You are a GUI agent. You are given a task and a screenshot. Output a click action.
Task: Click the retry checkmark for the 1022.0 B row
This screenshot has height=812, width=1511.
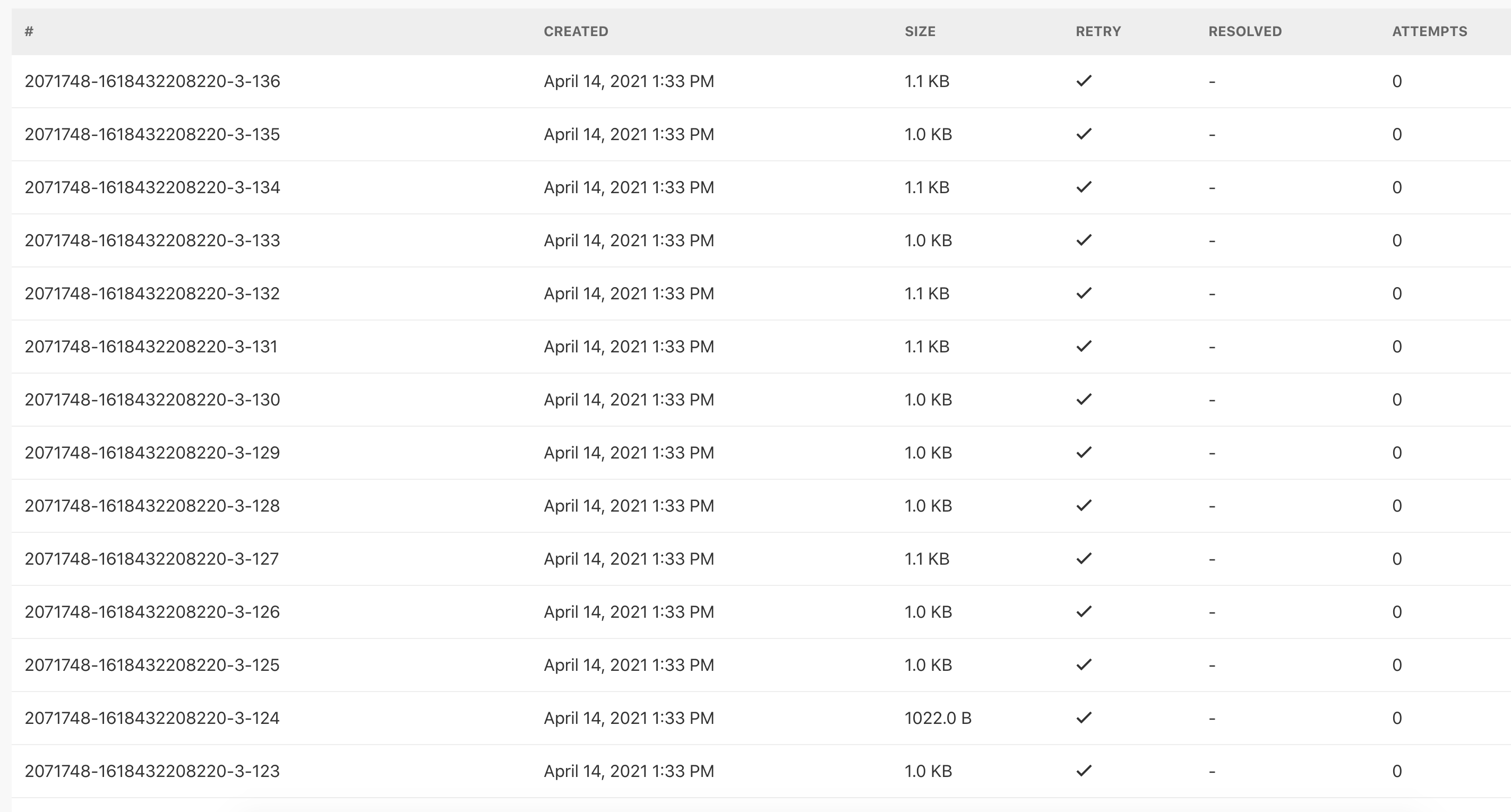[1084, 718]
